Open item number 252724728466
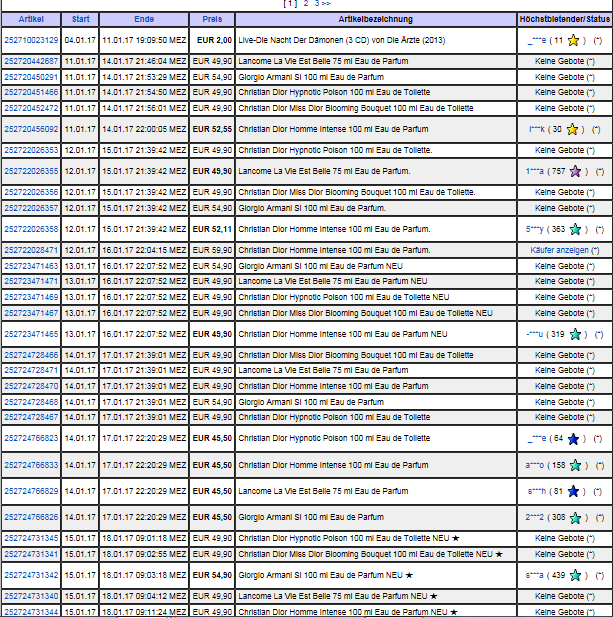 click(31, 355)
